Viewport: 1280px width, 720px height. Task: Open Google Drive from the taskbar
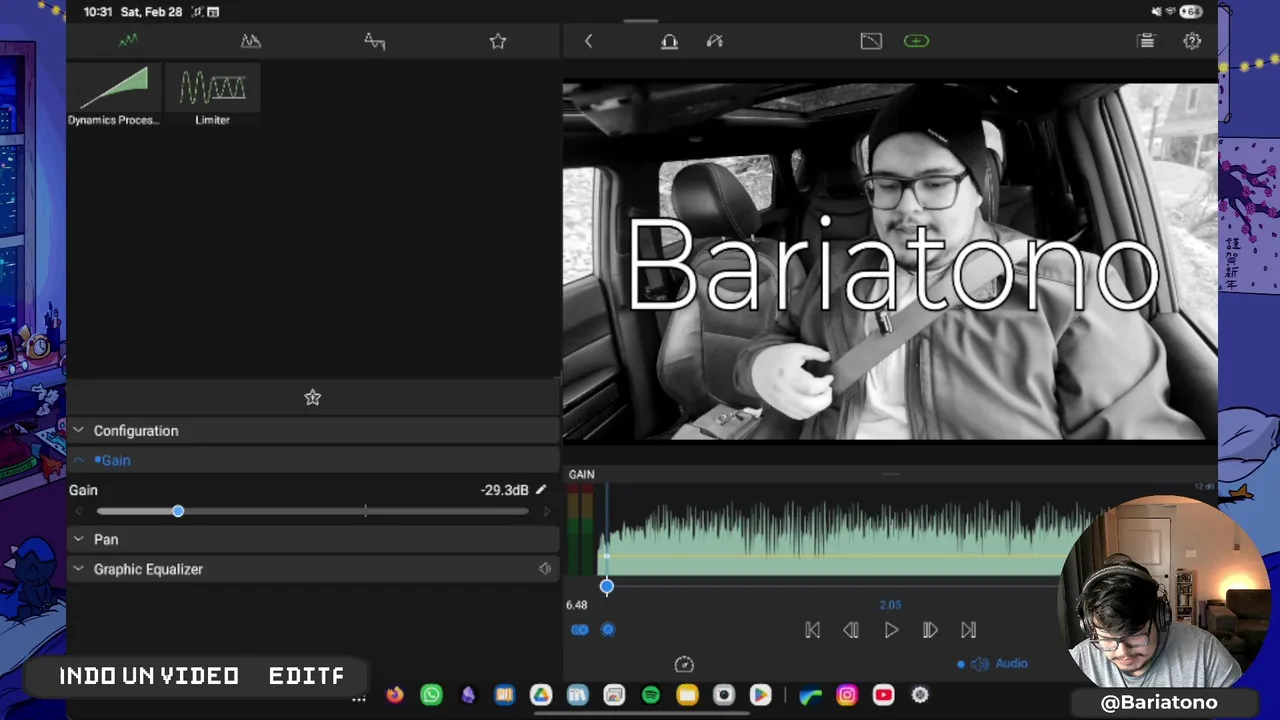(541, 695)
